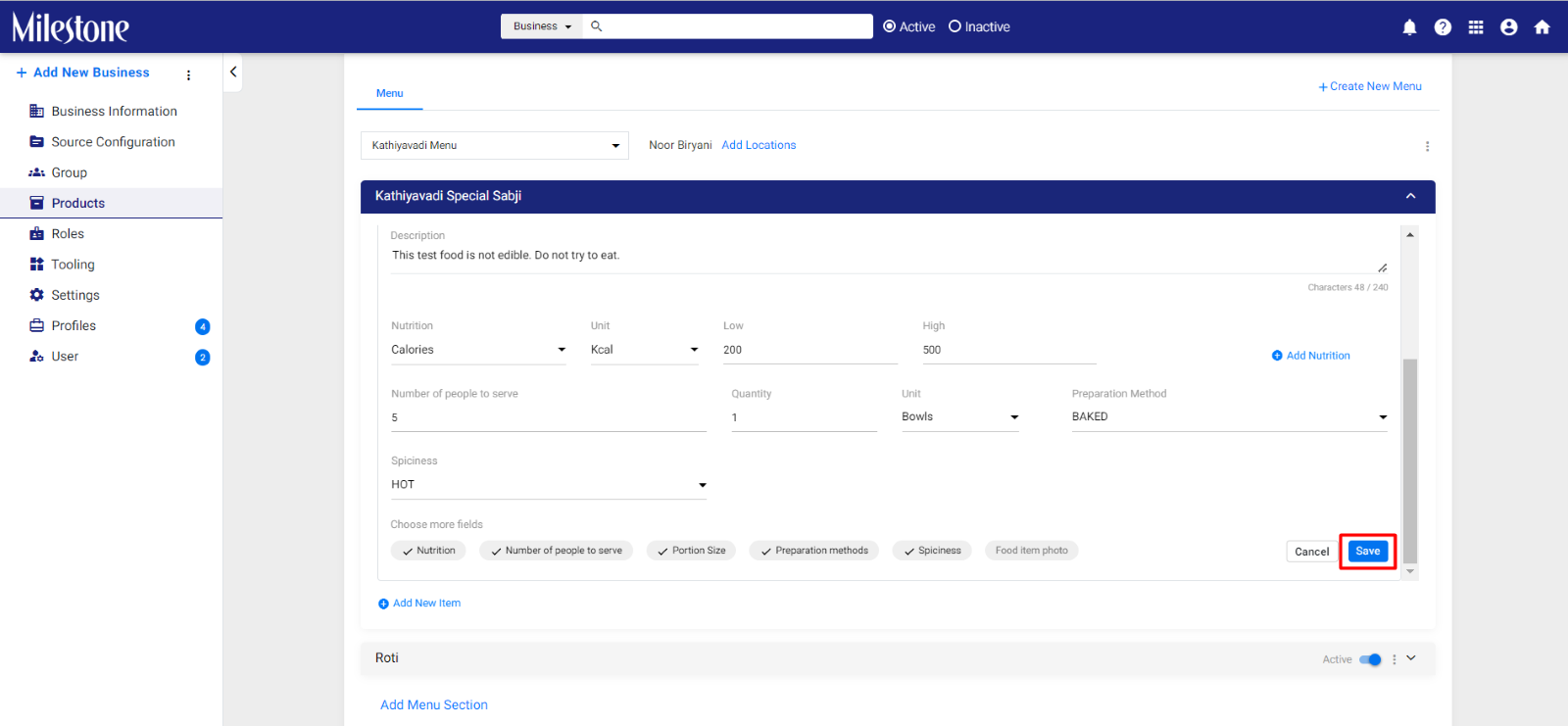Open the Kathiyavadi Menu dropdown

click(x=495, y=145)
